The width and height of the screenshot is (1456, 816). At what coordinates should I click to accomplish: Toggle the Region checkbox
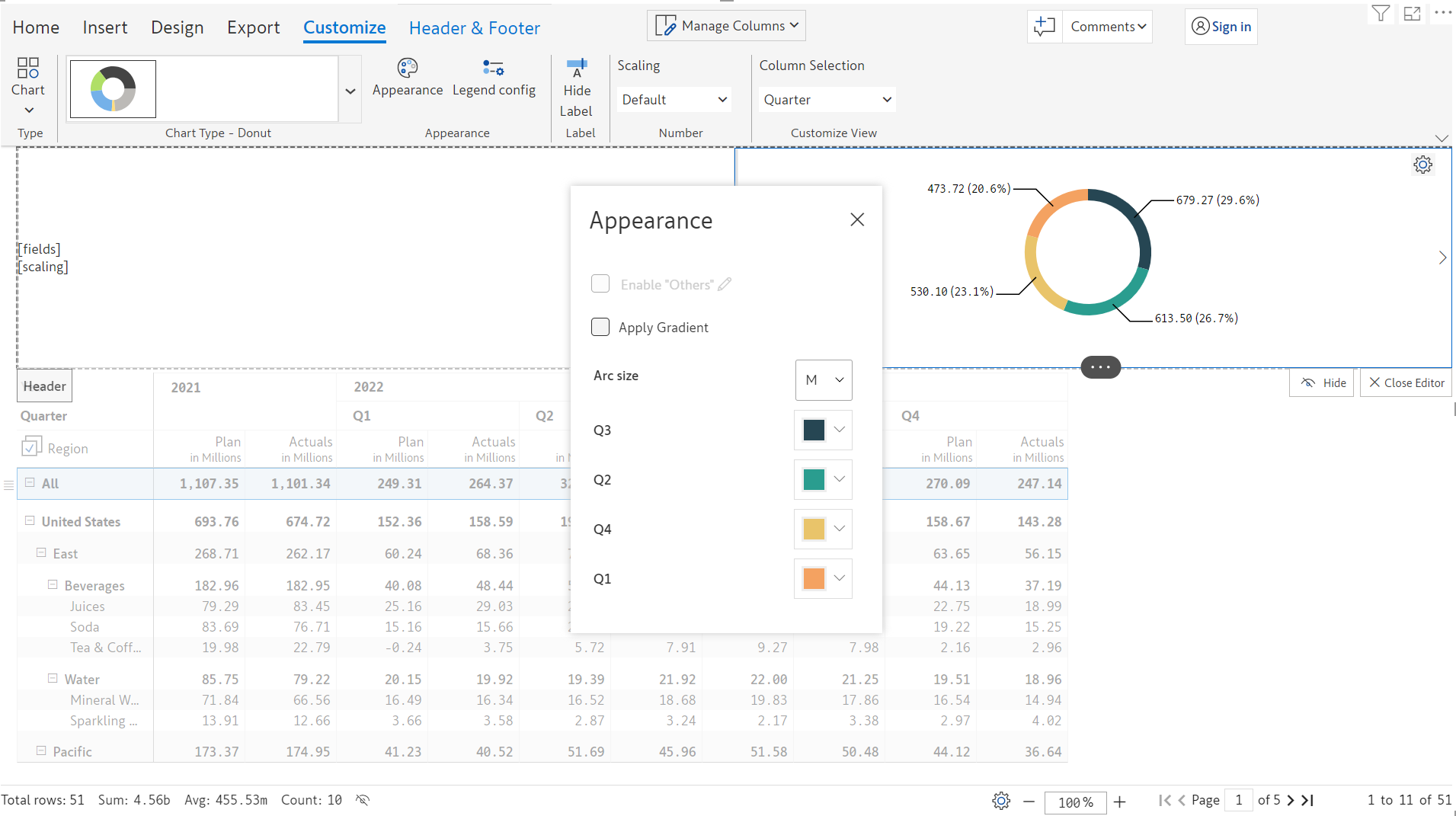31,448
